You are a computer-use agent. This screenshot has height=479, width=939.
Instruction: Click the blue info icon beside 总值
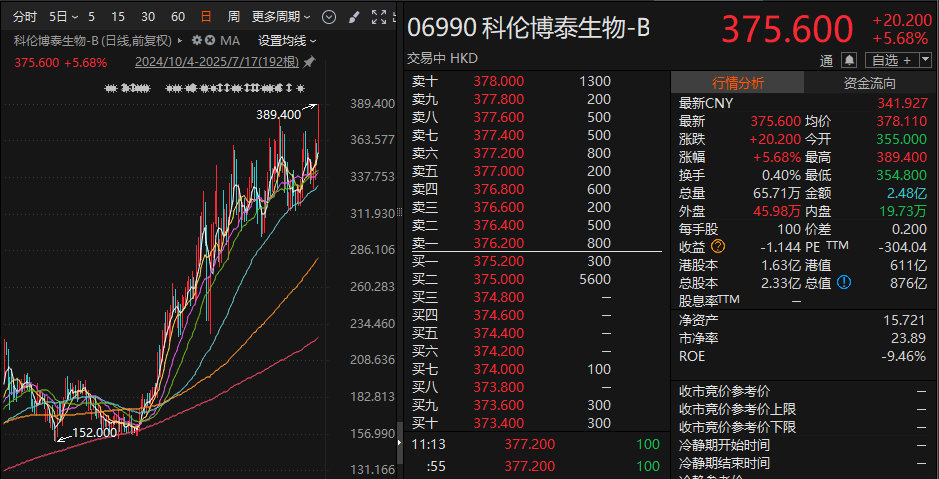844,283
